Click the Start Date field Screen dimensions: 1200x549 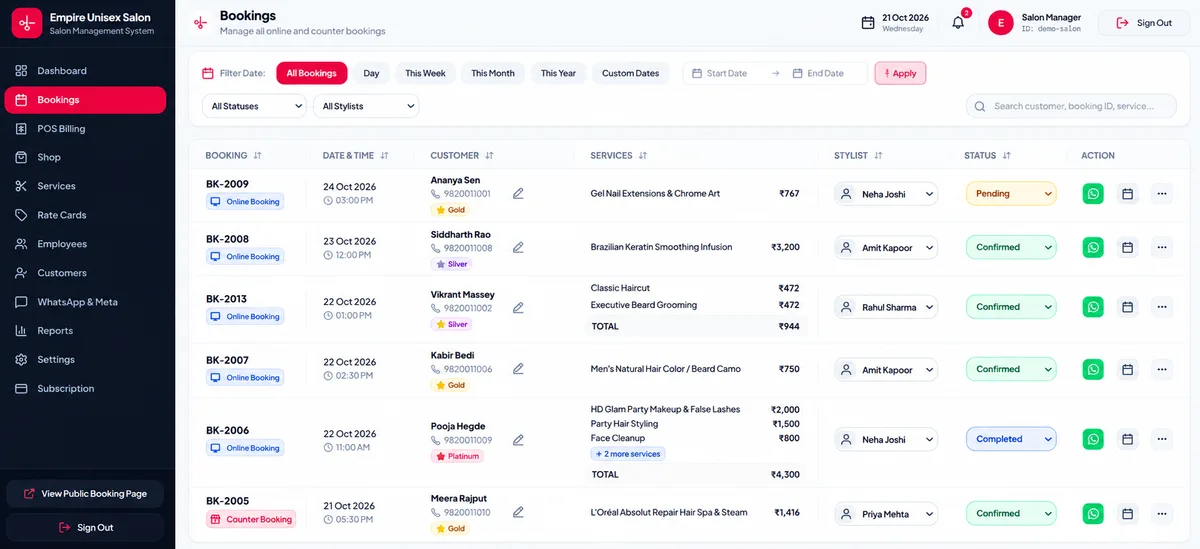727,73
